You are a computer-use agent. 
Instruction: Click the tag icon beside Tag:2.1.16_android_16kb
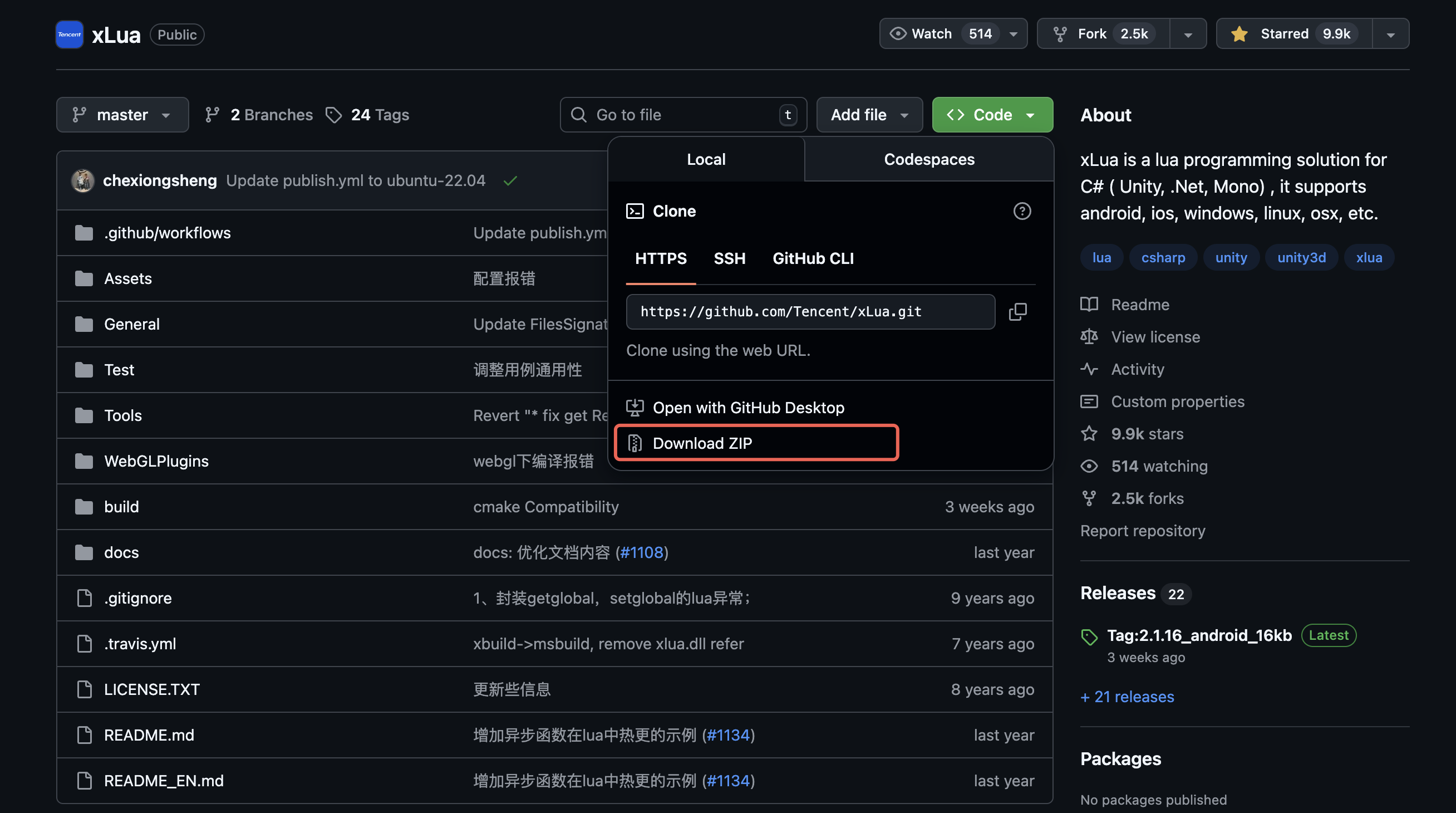pos(1089,636)
